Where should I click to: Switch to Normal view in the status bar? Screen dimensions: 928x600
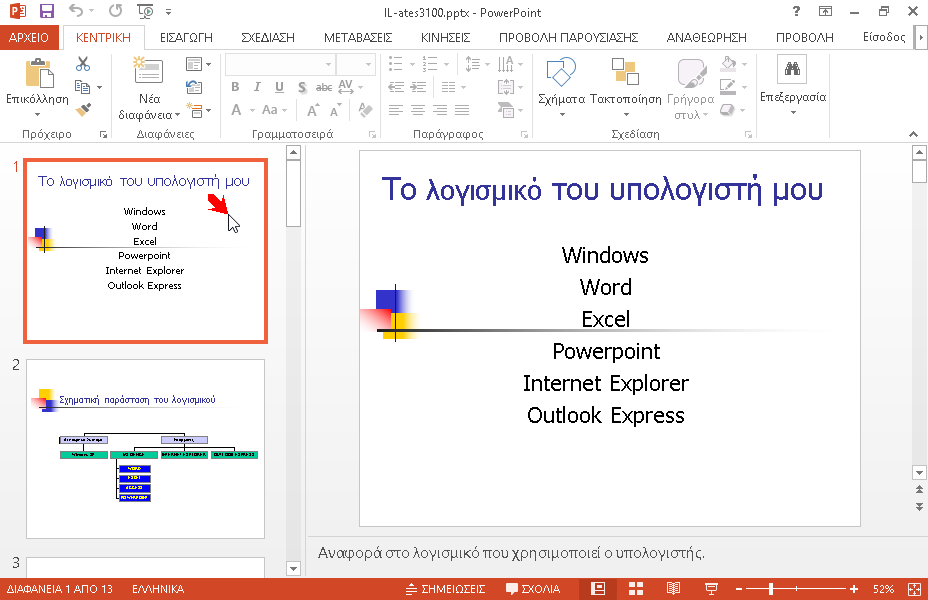[x=598, y=589]
